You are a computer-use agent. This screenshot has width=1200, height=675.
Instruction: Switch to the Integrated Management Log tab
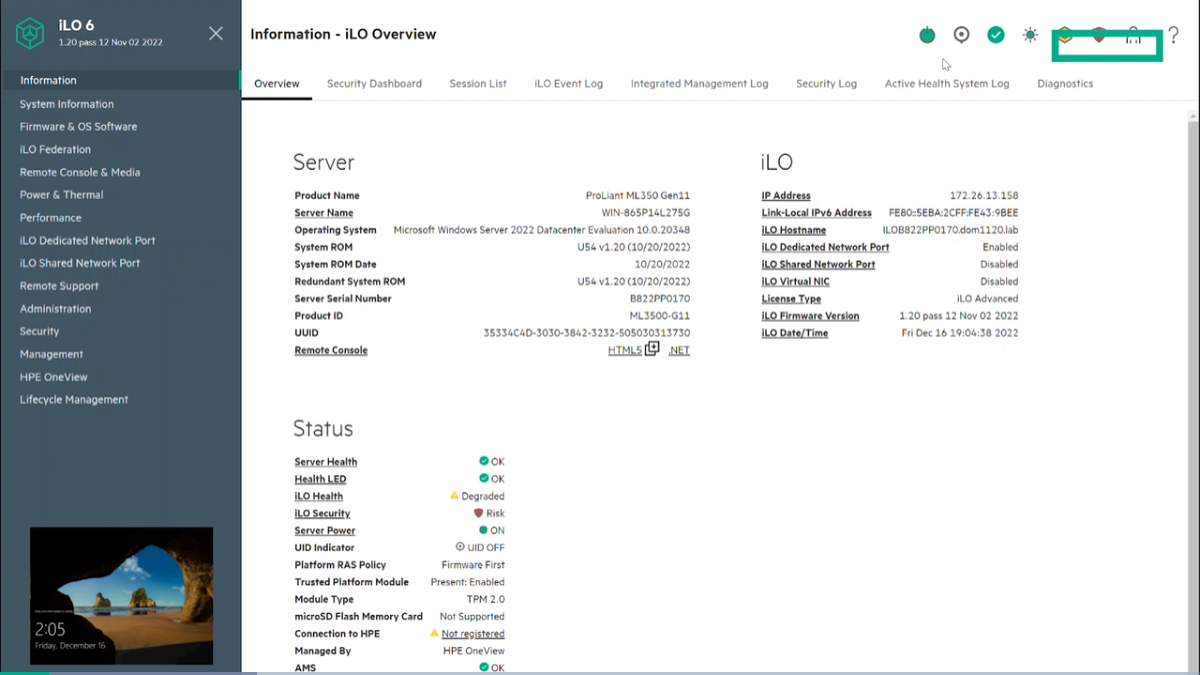[699, 84]
